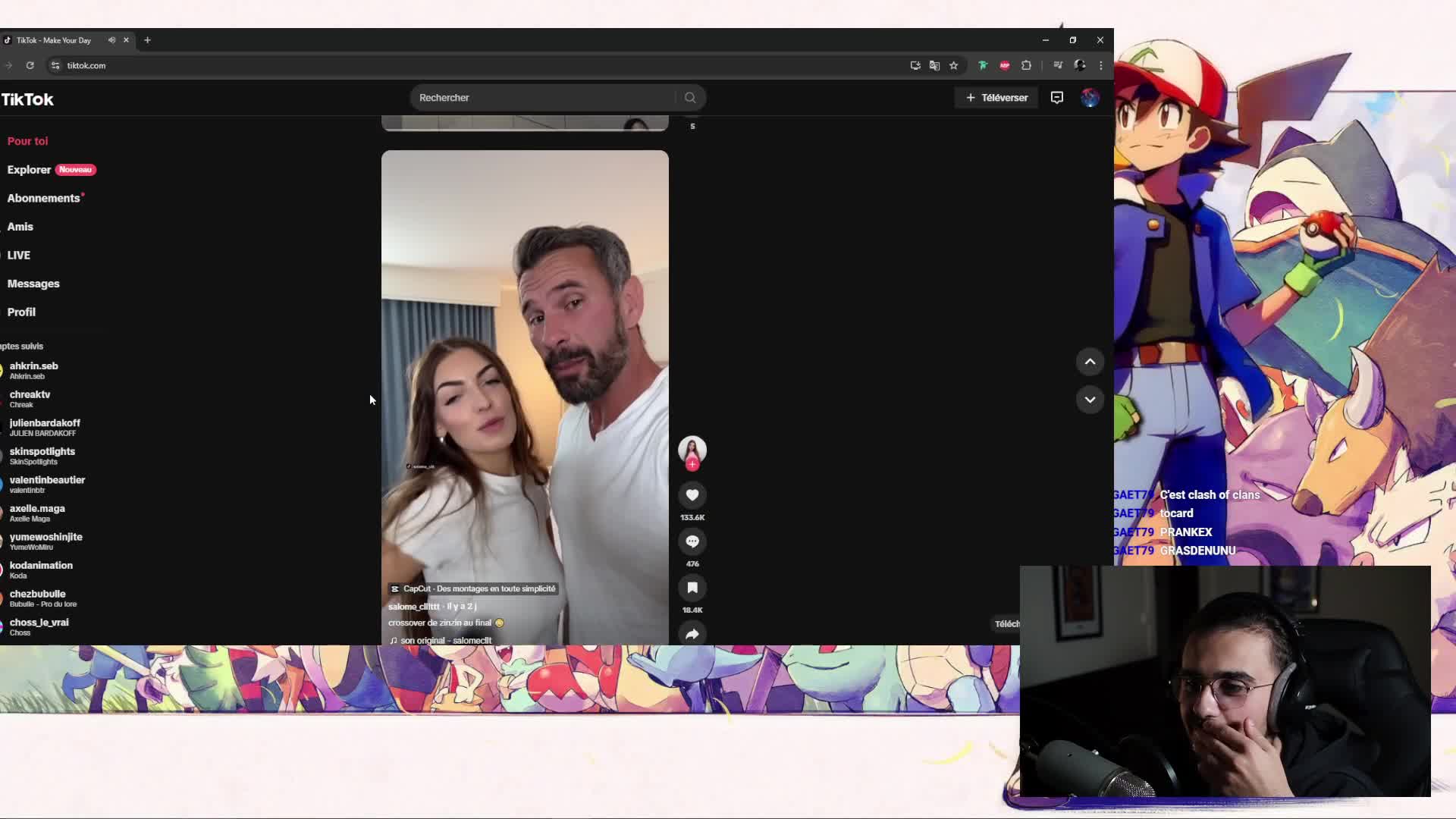The width and height of the screenshot is (1456, 819).
Task: Reload the page
Action: tap(30, 65)
